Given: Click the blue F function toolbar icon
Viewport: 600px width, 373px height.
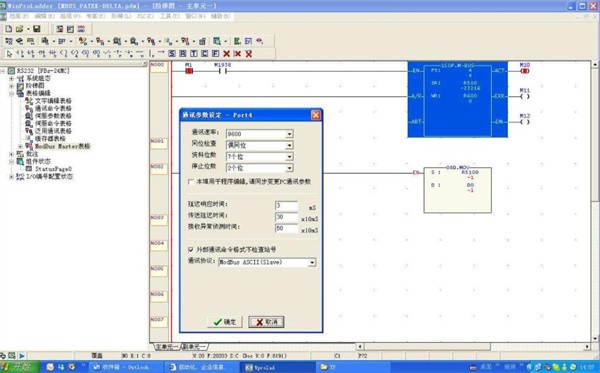Looking at the screenshot, I should (x=215, y=54).
